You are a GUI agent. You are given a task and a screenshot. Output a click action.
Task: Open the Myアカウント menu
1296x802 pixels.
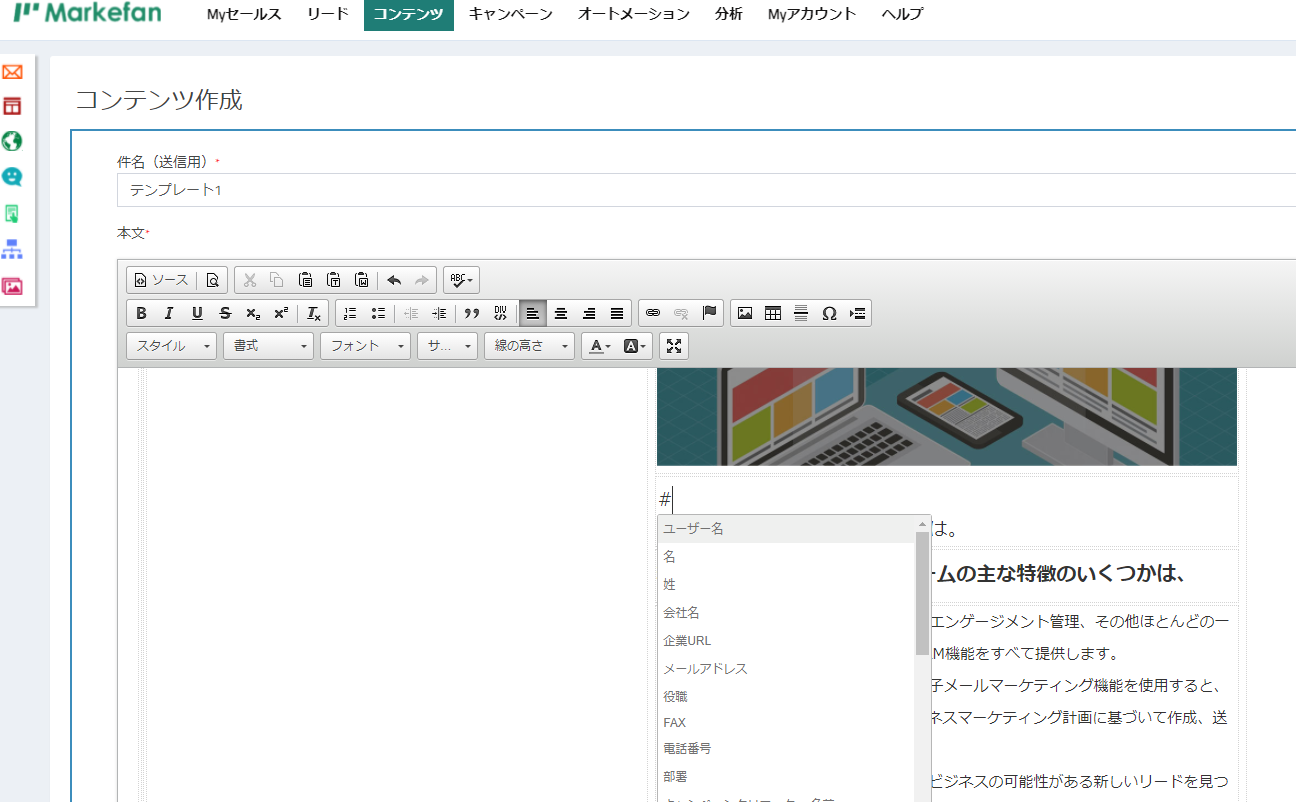tap(812, 14)
